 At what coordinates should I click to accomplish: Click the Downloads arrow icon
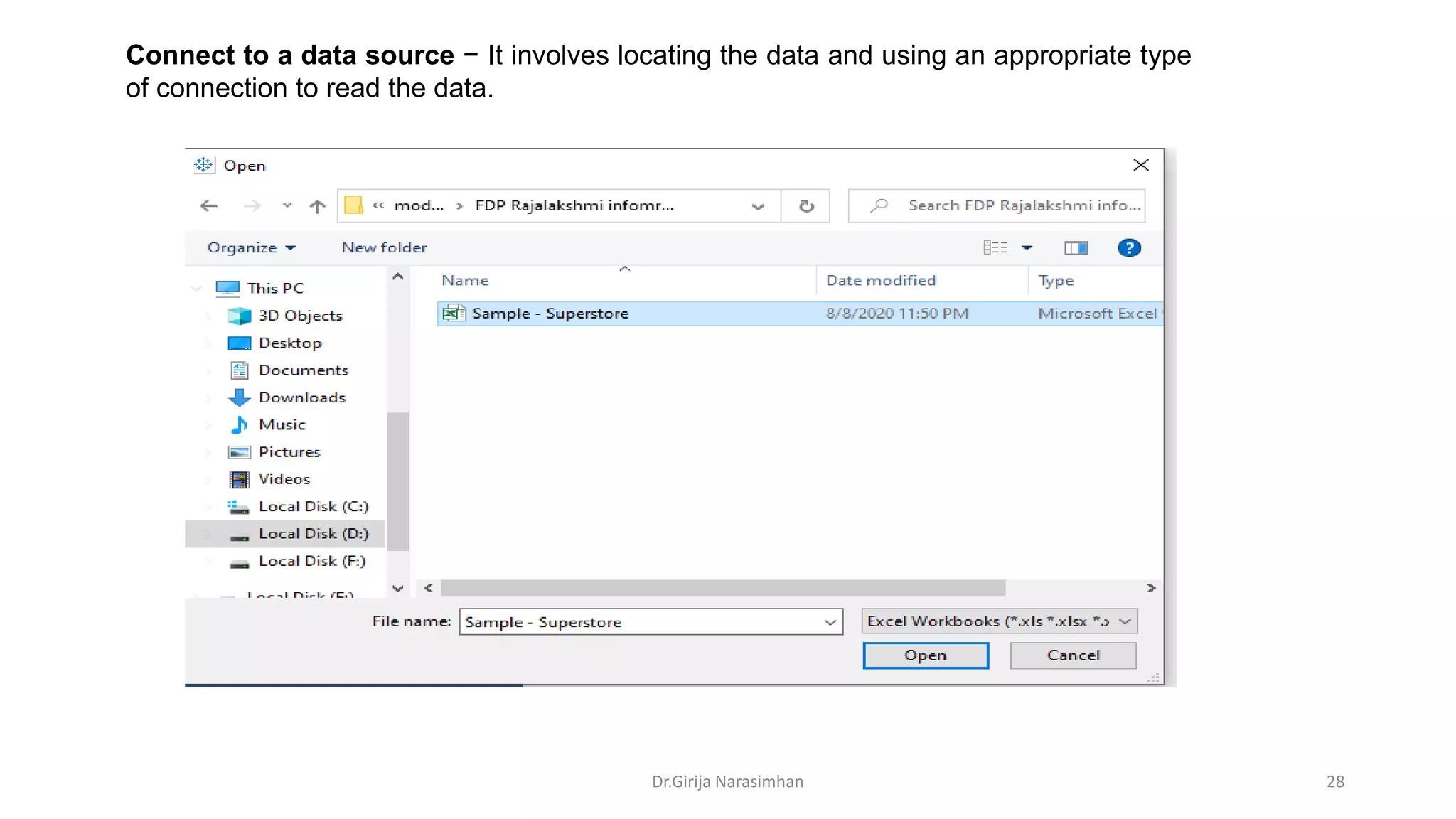[x=240, y=397]
